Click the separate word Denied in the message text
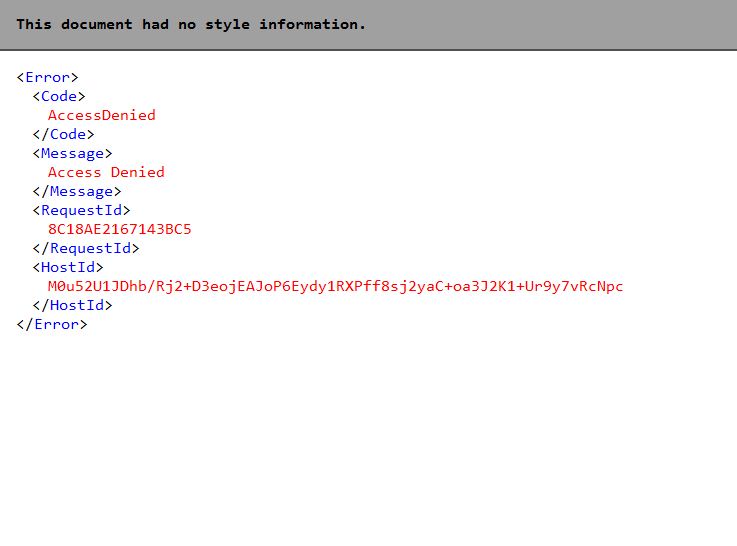This screenshot has width=737, height=546. click(138, 172)
